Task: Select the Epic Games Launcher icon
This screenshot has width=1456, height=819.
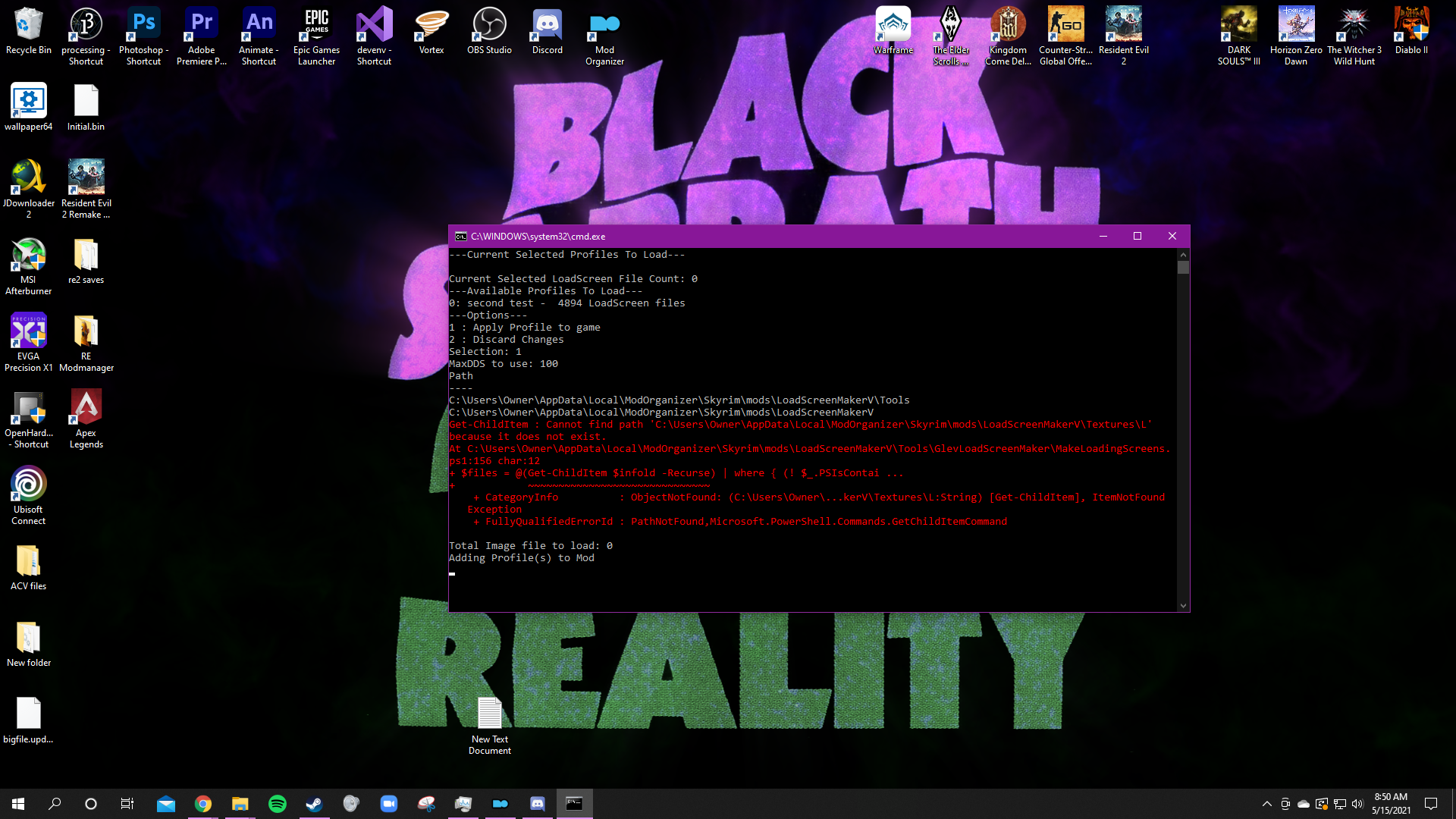Action: click(x=317, y=36)
